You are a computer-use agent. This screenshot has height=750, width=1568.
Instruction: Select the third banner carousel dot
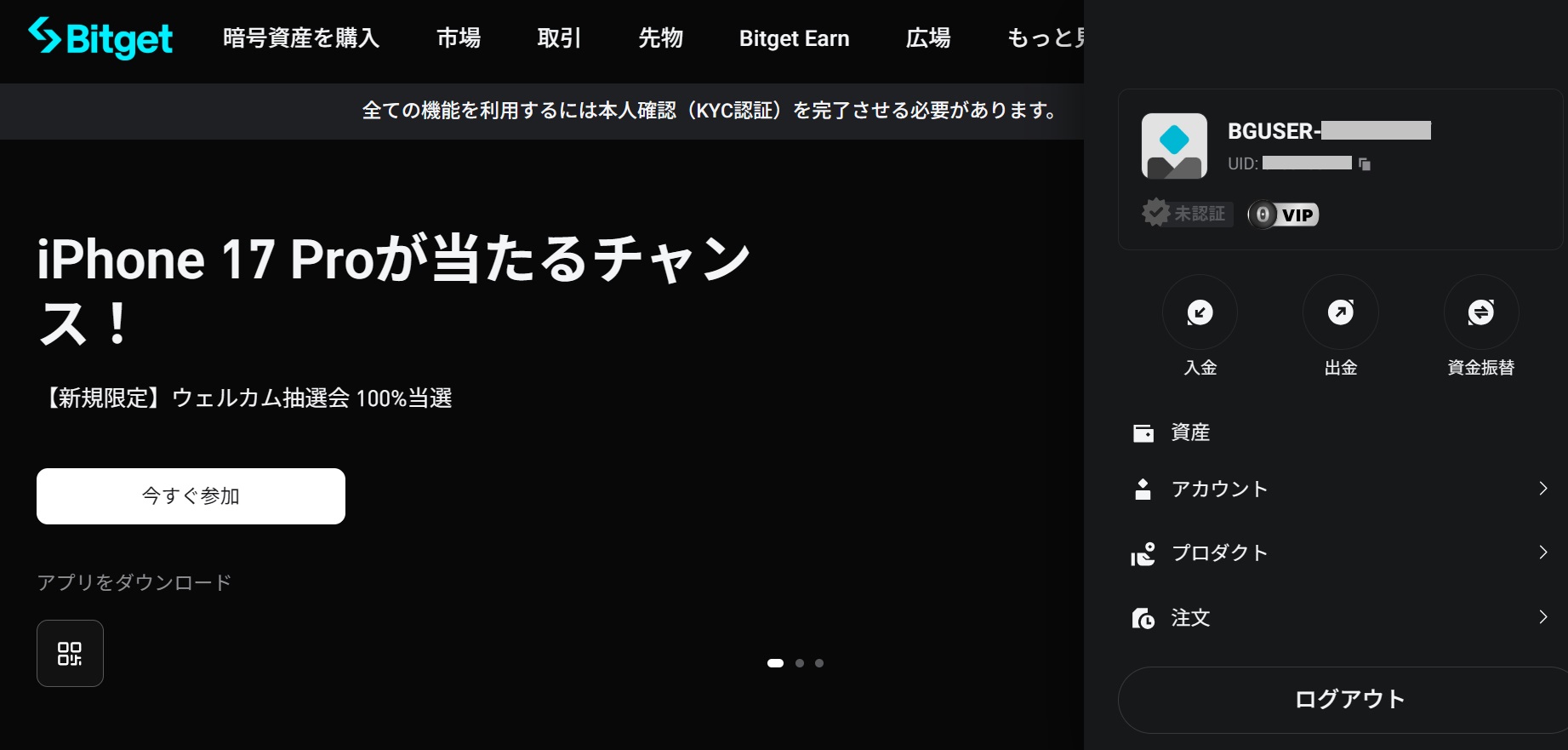[819, 663]
